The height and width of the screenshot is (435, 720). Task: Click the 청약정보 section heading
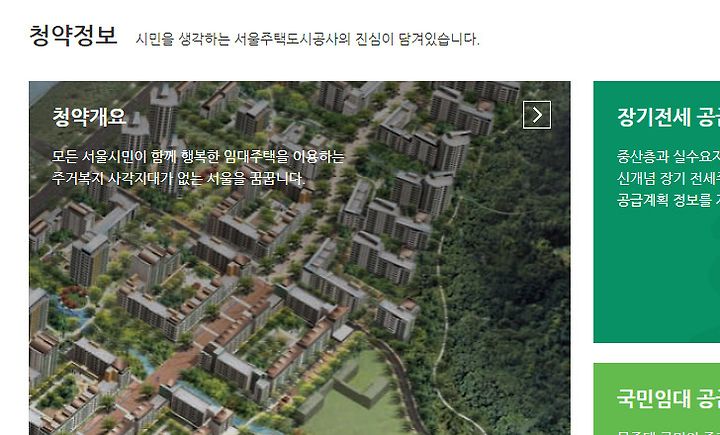click(73, 35)
